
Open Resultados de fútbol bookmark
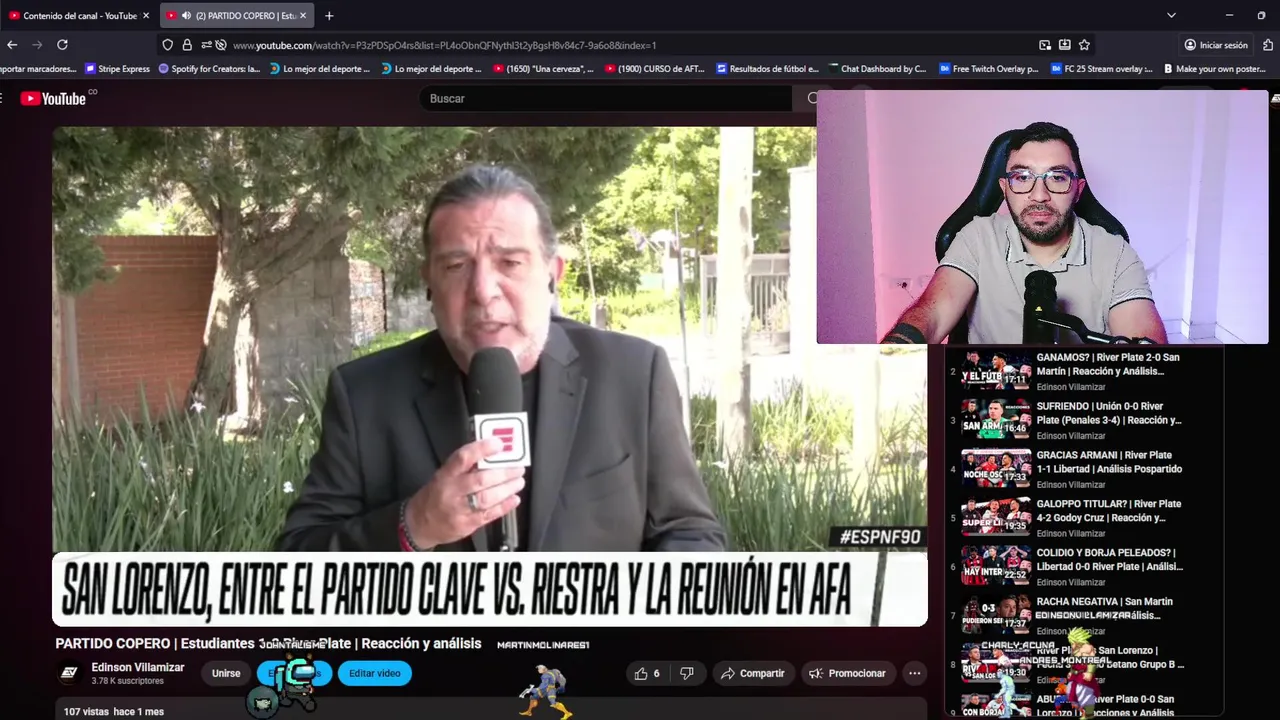(x=767, y=69)
